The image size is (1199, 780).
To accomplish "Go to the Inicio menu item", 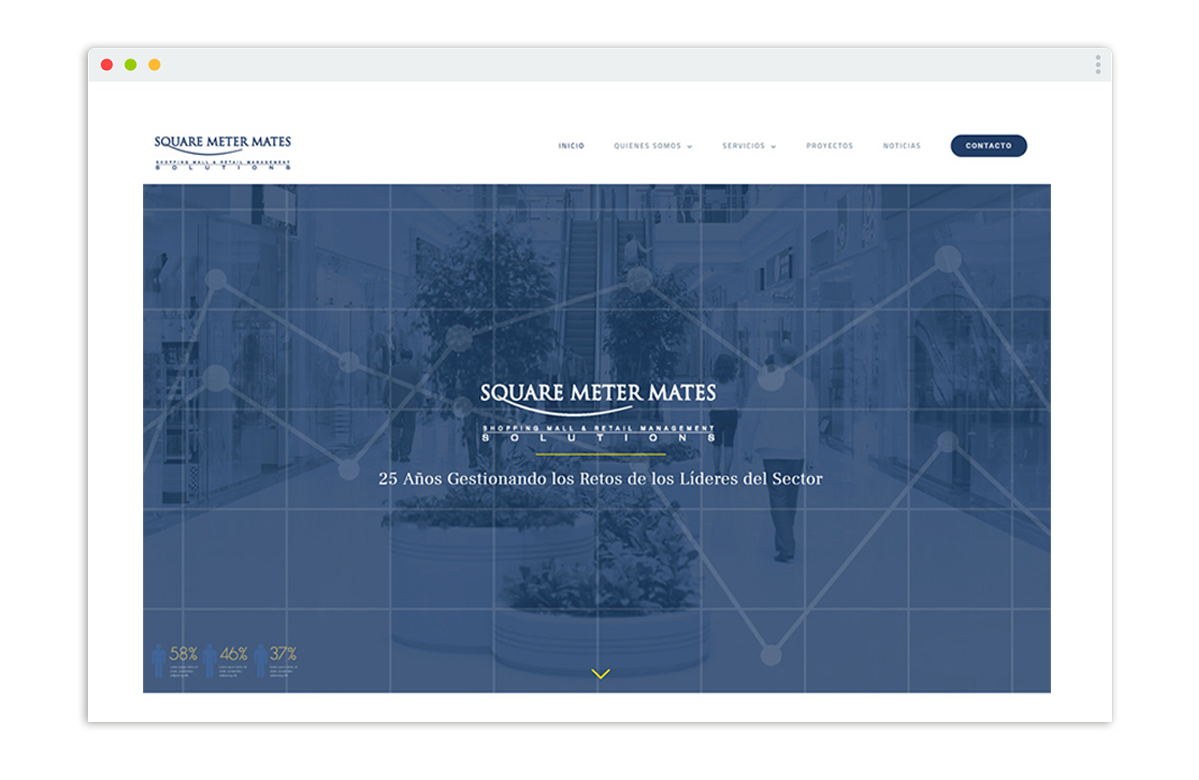I will pos(571,146).
